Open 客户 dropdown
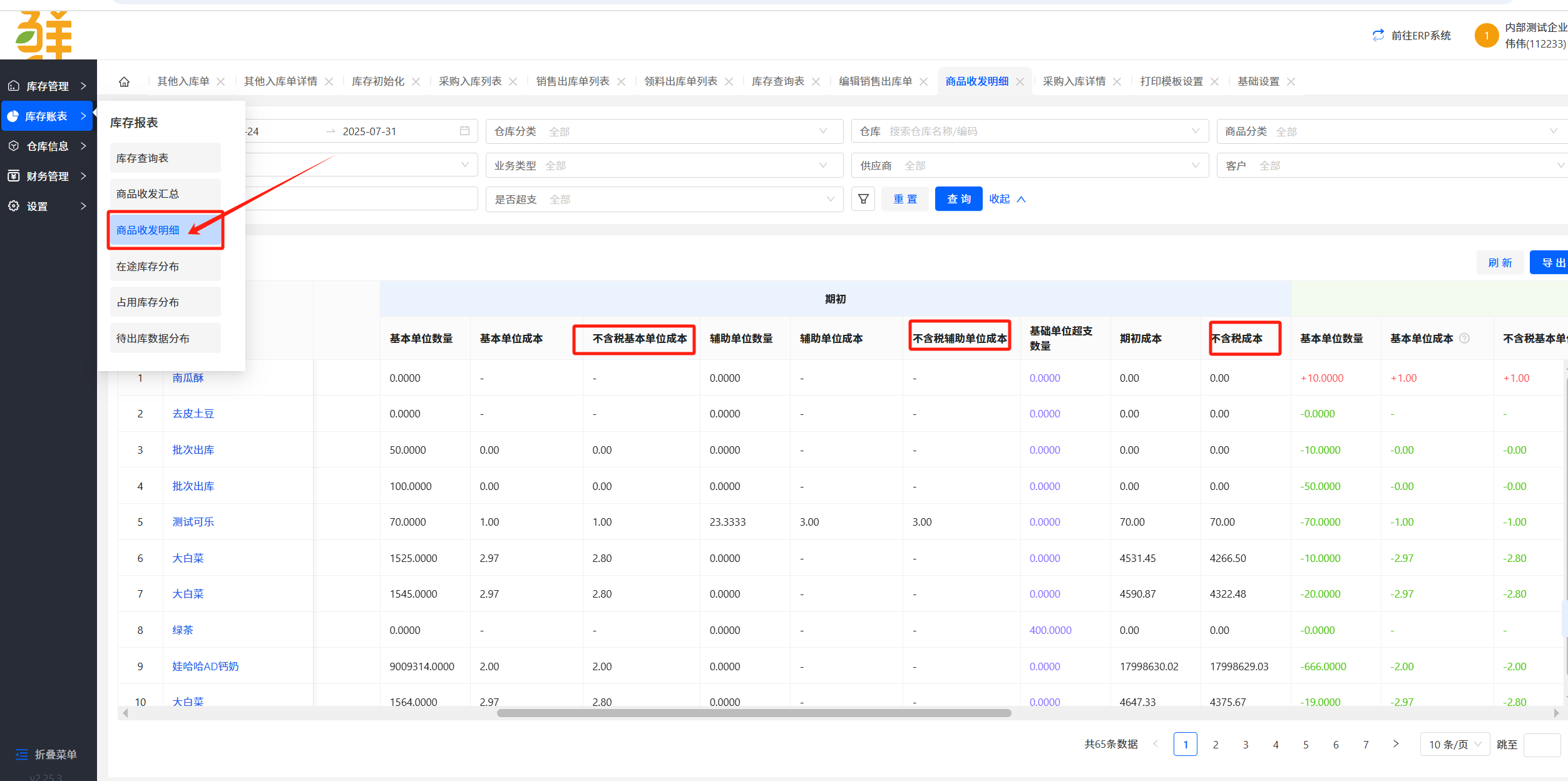The width and height of the screenshot is (1568, 781). 1392,165
